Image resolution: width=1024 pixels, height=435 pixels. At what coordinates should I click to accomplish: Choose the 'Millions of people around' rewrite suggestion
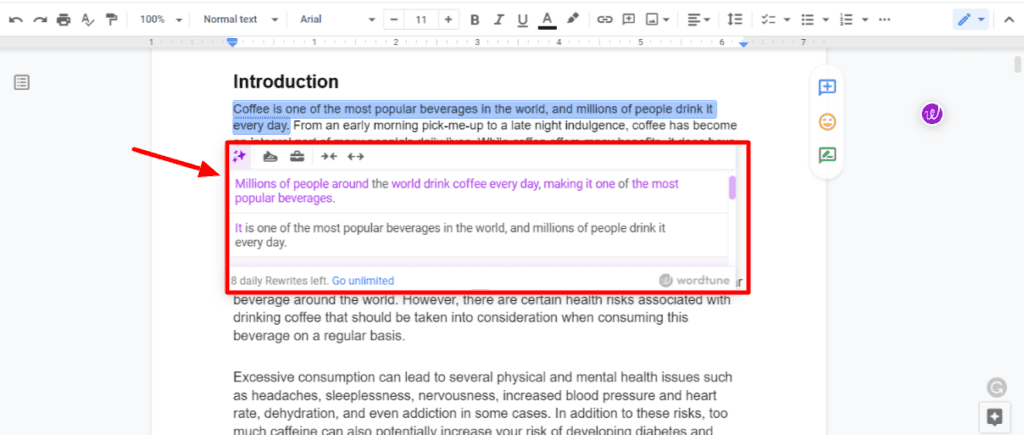point(456,191)
